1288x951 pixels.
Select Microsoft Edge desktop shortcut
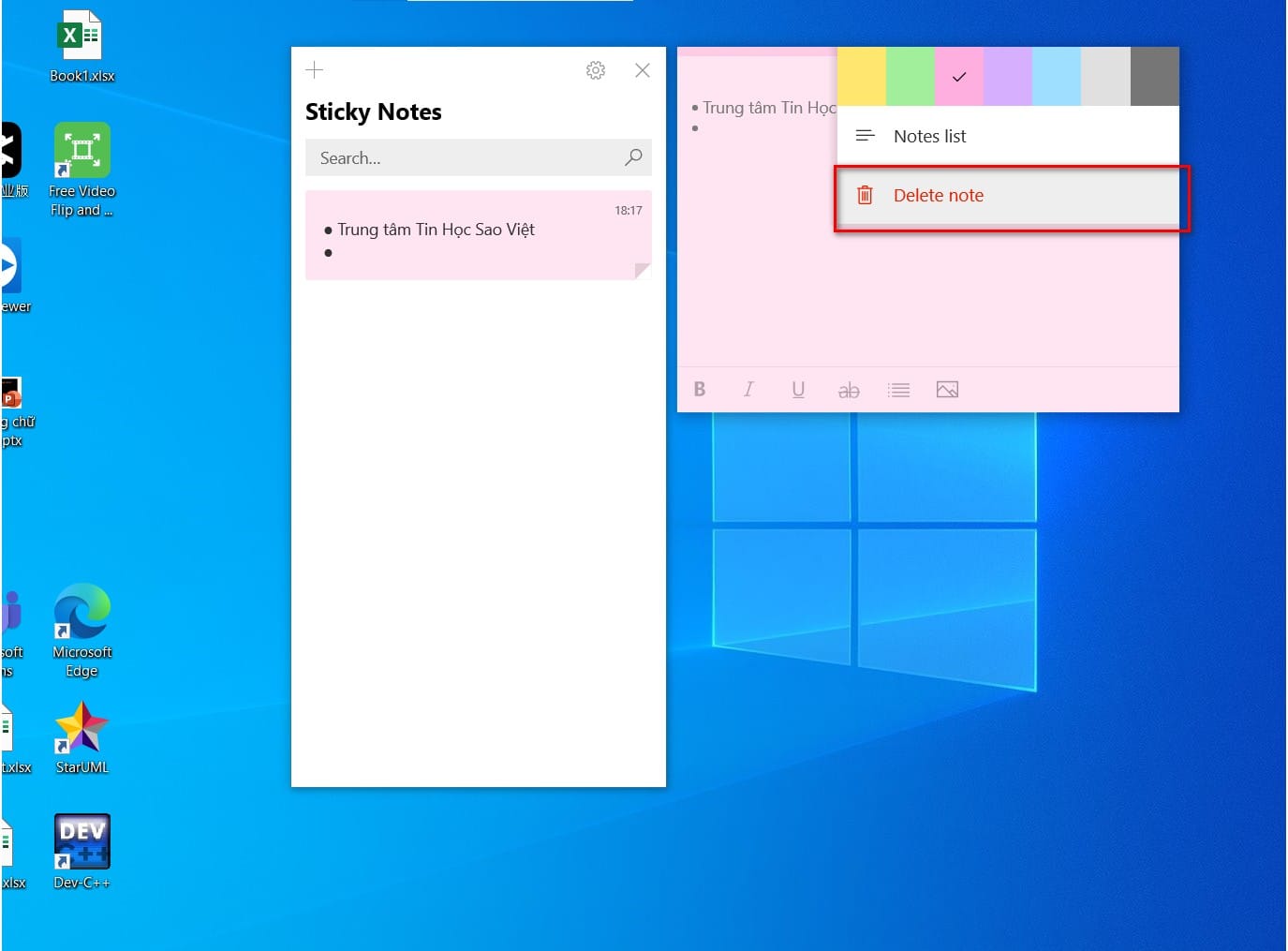pyautogui.click(x=82, y=631)
